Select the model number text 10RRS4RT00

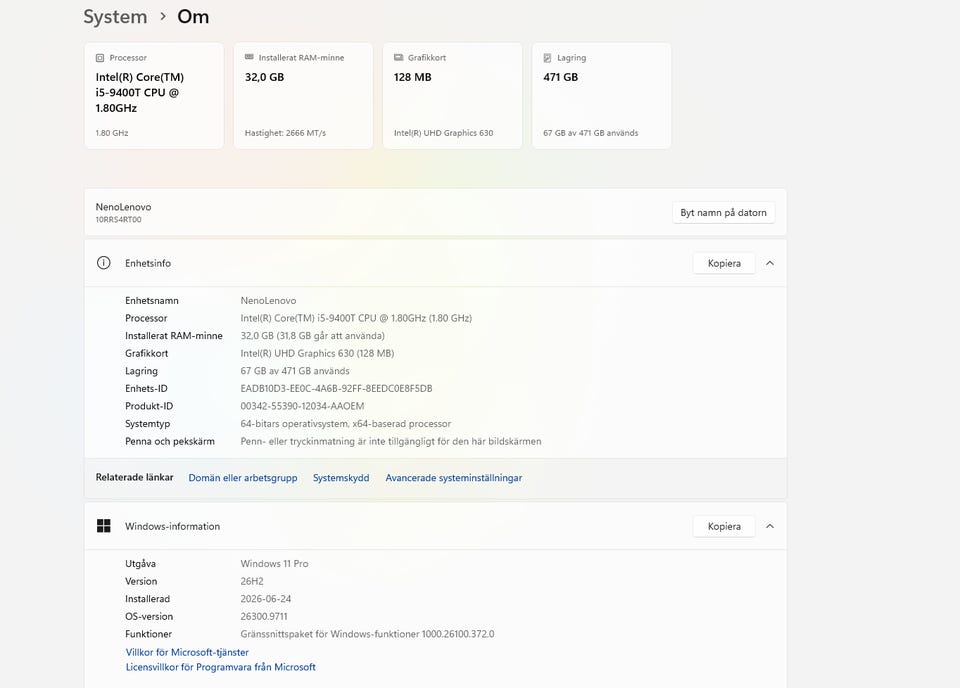[118, 220]
